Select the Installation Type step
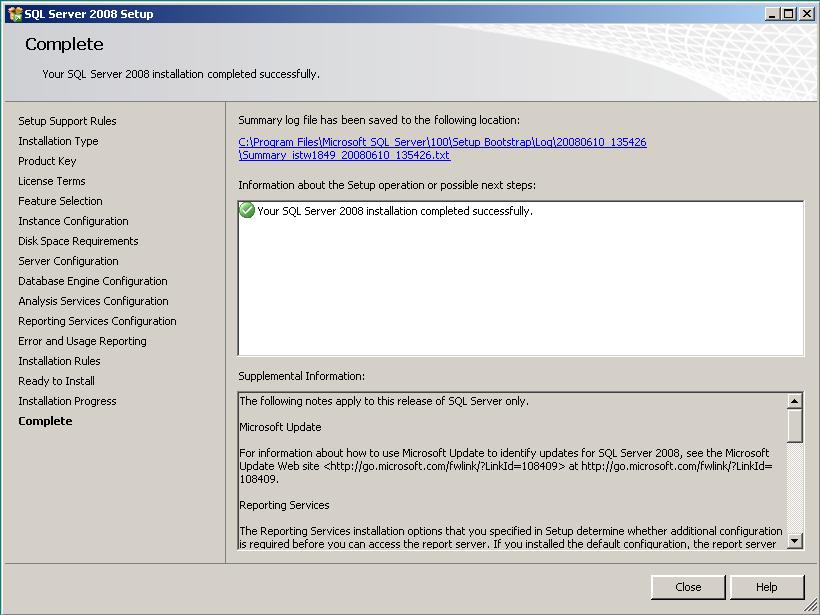 [58, 141]
